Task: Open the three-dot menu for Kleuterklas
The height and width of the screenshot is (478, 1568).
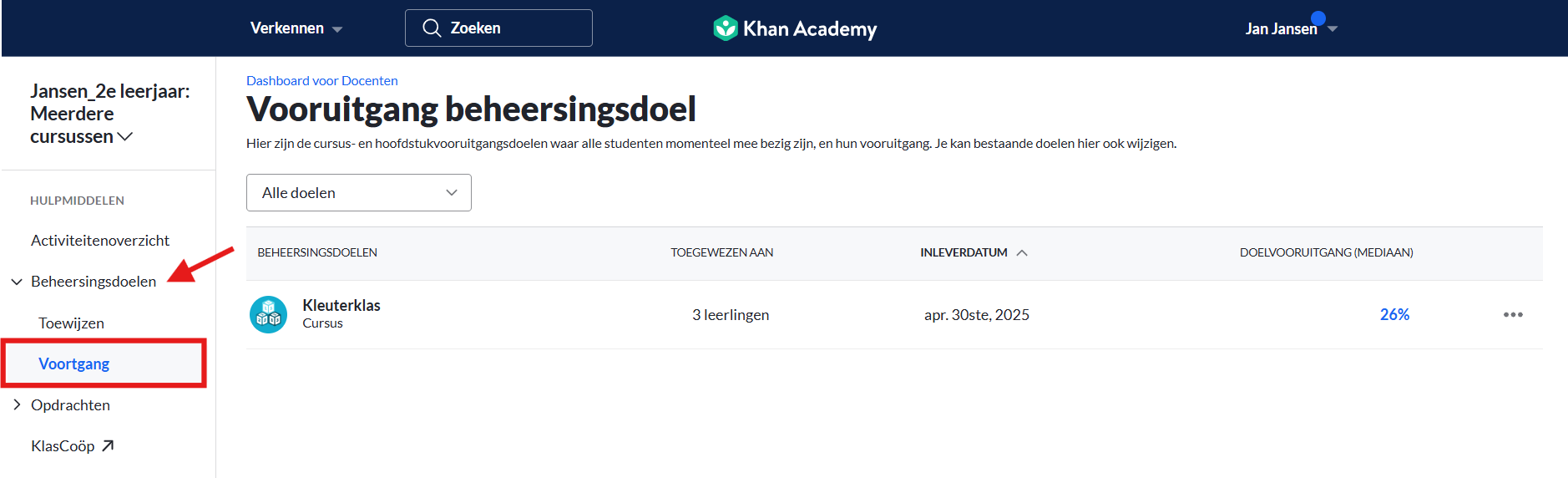Action: coord(1513,315)
